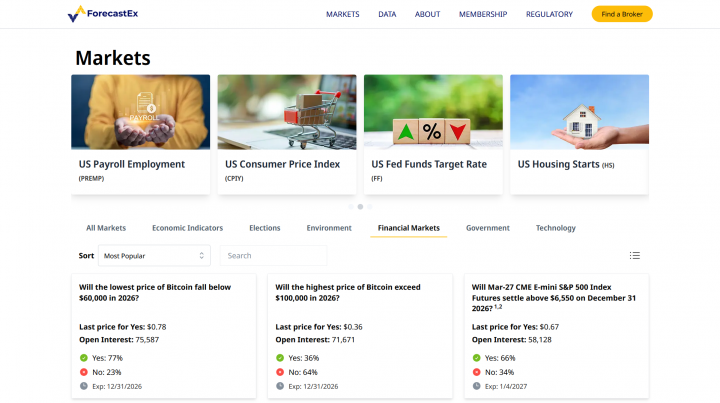Select the Government category tab
The height and width of the screenshot is (403, 720).
click(488, 228)
